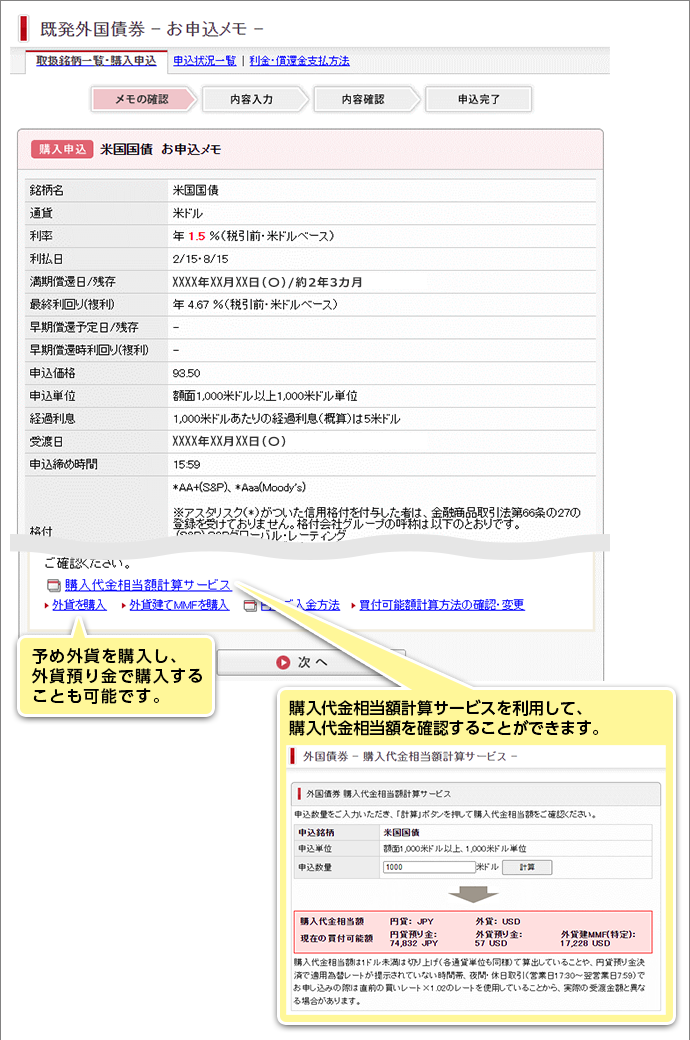Click the 年 4.67 % final yield value
The width and height of the screenshot is (690, 1040).
[255, 305]
